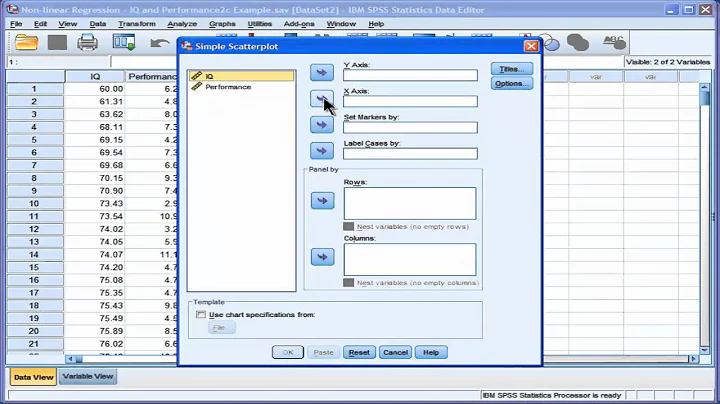Select the Performance column header
This screenshot has height=404, width=720.
click(152, 77)
